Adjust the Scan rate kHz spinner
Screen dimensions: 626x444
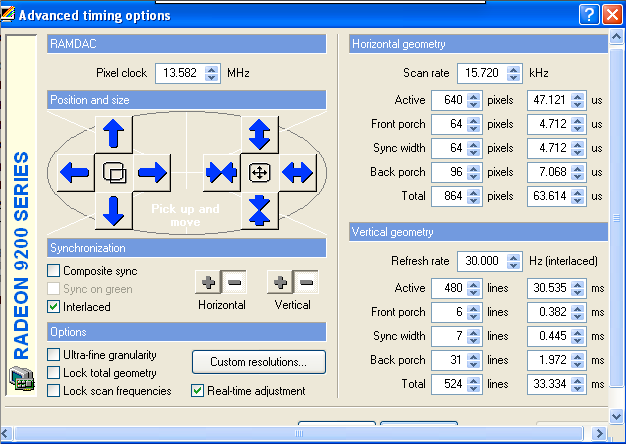coord(513,73)
